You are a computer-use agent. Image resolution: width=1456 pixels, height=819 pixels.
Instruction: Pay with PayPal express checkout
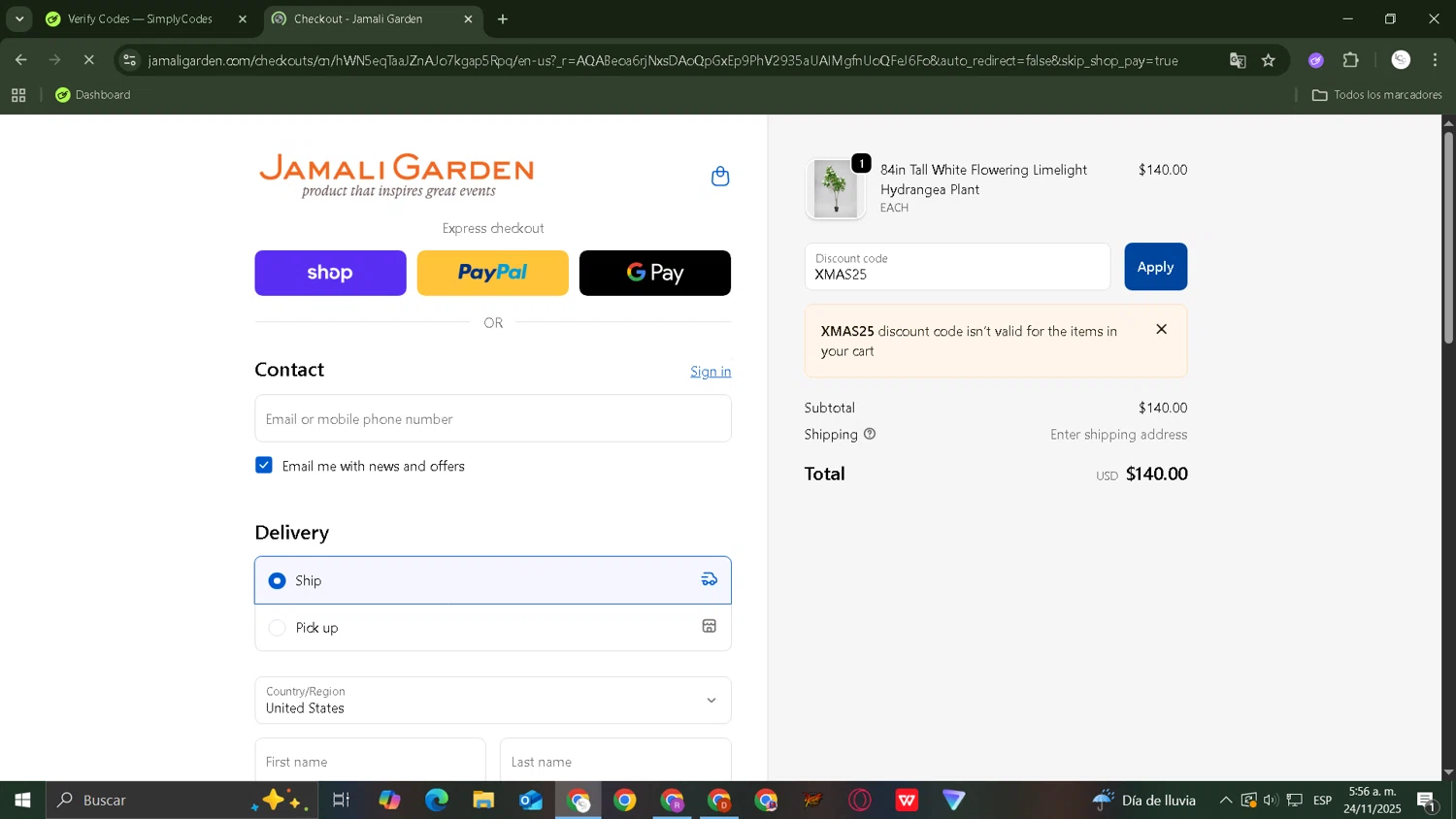tap(493, 273)
